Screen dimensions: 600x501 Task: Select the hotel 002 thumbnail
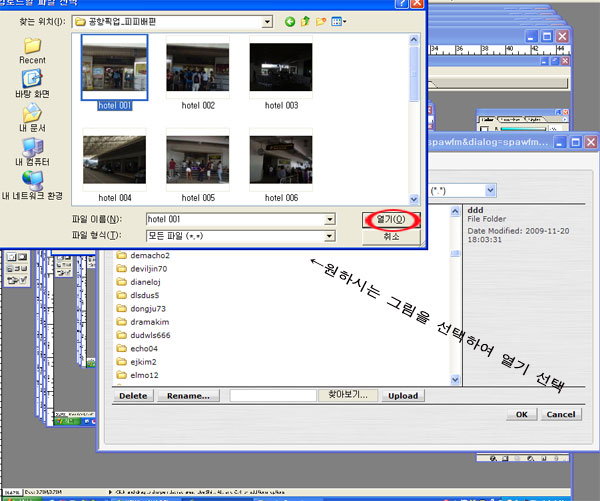tap(196, 68)
